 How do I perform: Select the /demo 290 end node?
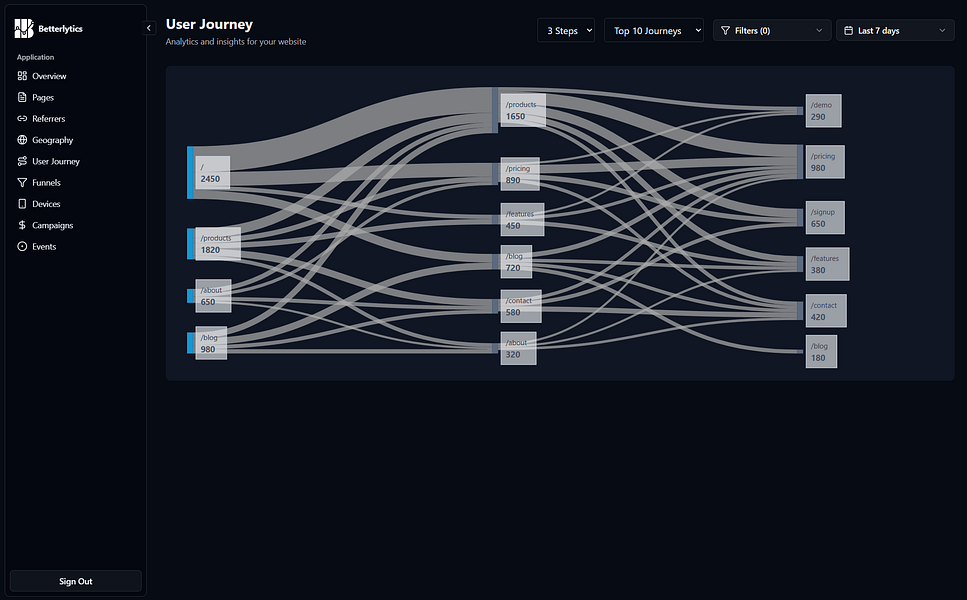[823, 111]
